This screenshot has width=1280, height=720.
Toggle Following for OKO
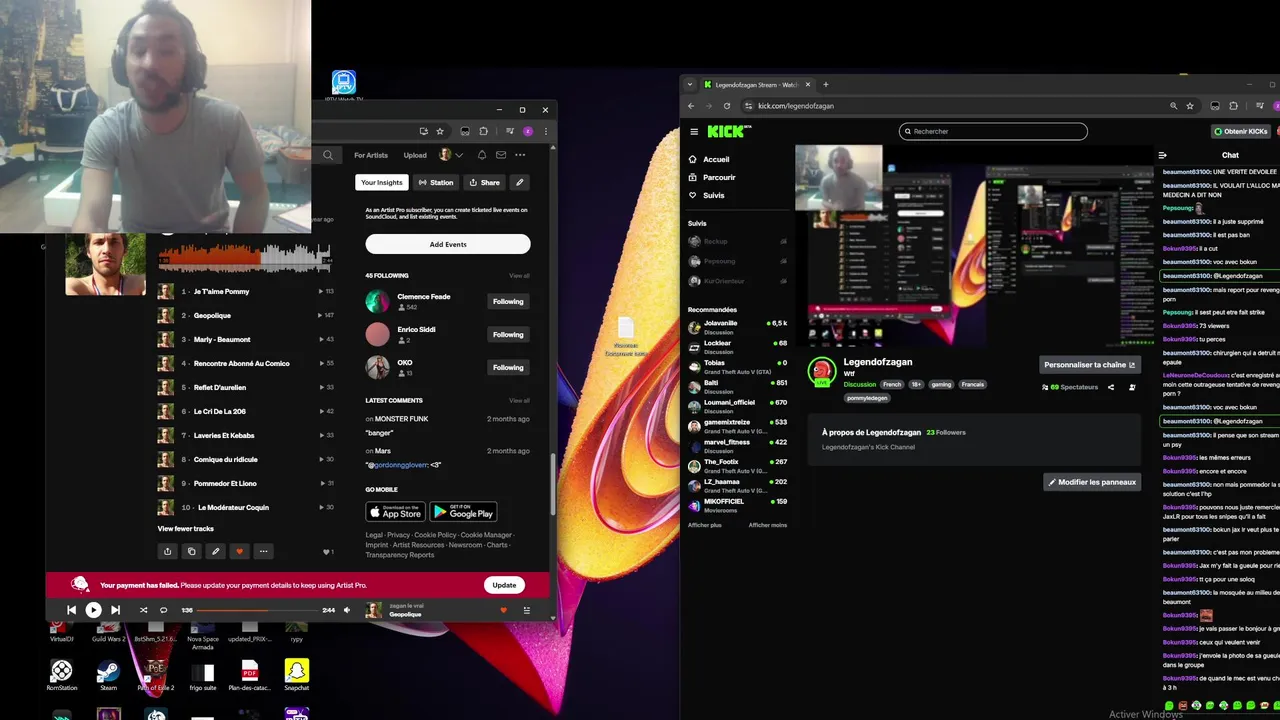[508, 367]
